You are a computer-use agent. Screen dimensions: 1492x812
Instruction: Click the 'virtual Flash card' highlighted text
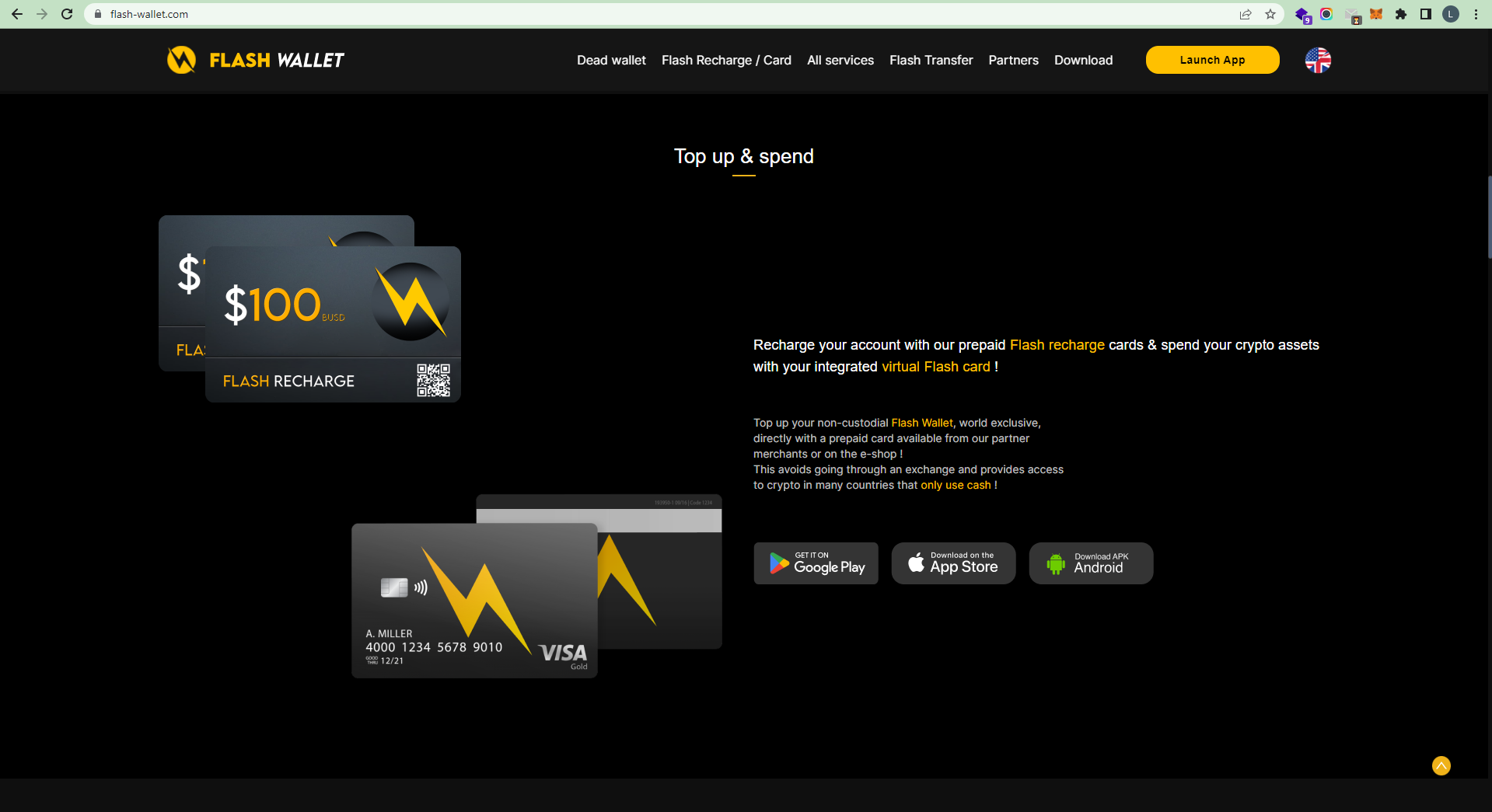(x=936, y=367)
